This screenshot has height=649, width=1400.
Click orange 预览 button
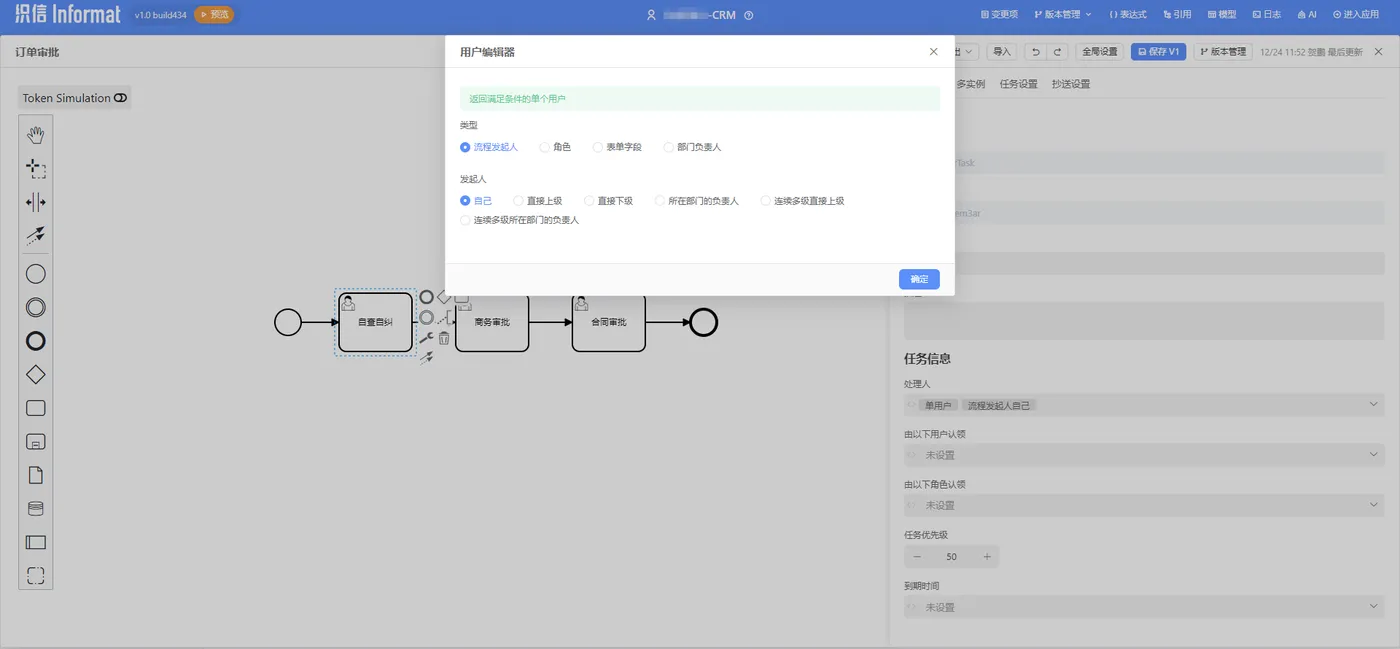(214, 15)
